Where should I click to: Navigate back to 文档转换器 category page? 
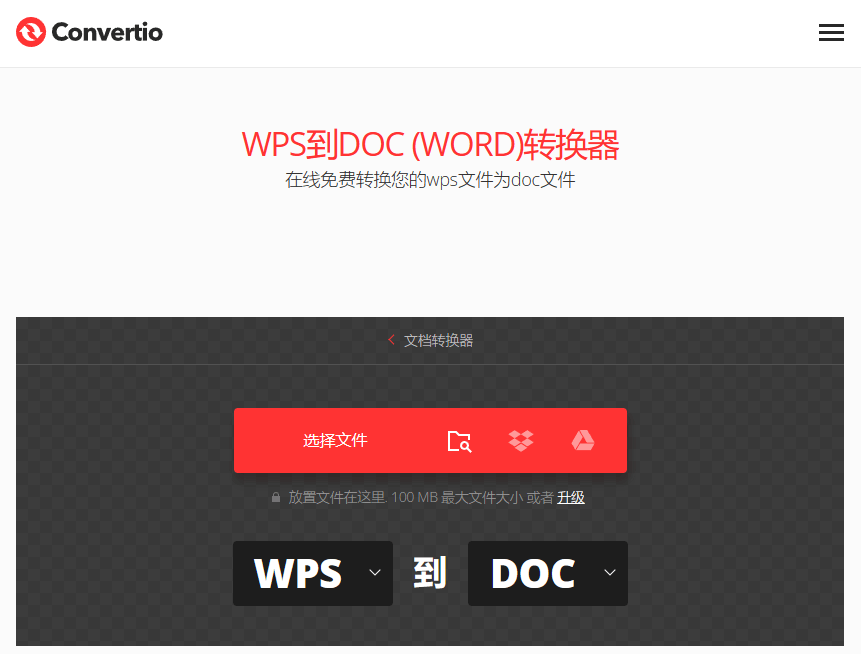(438, 340)
